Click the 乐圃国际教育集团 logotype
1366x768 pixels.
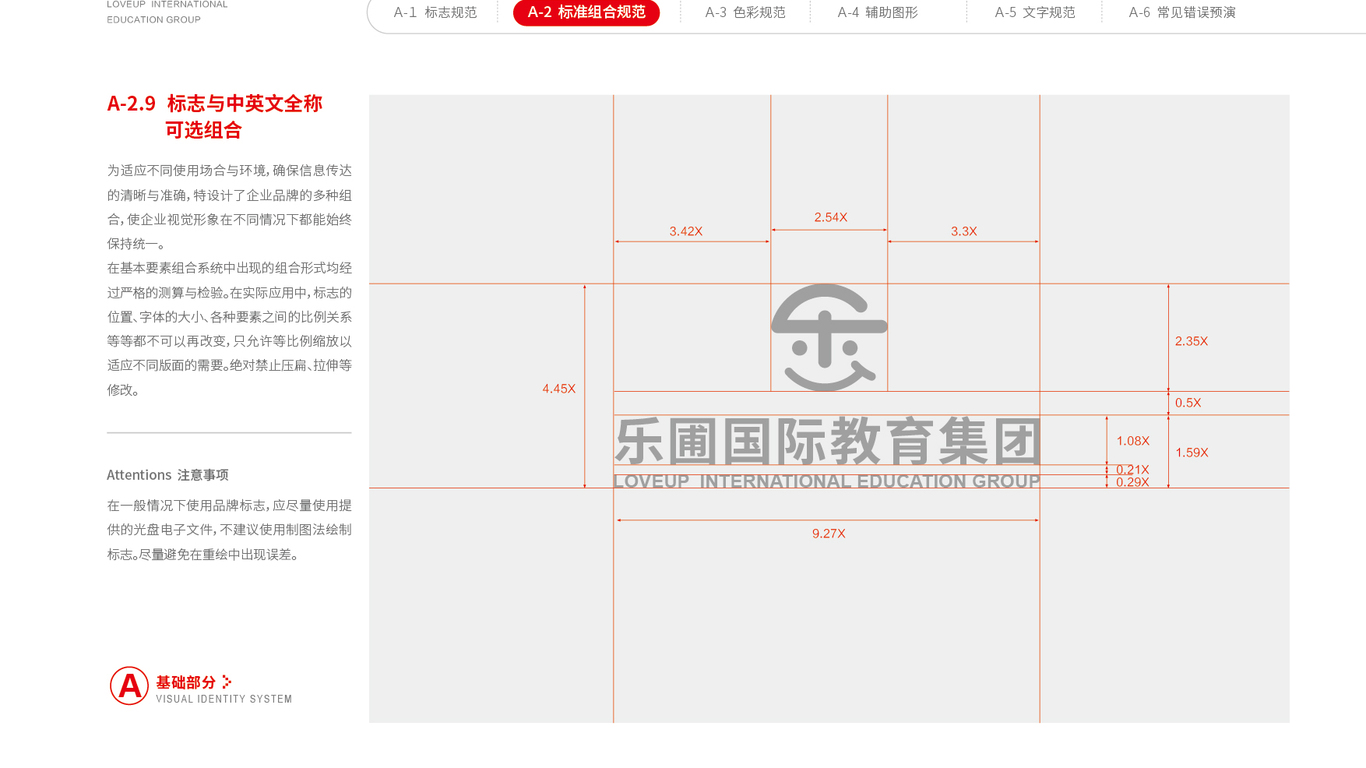(828, 442)
